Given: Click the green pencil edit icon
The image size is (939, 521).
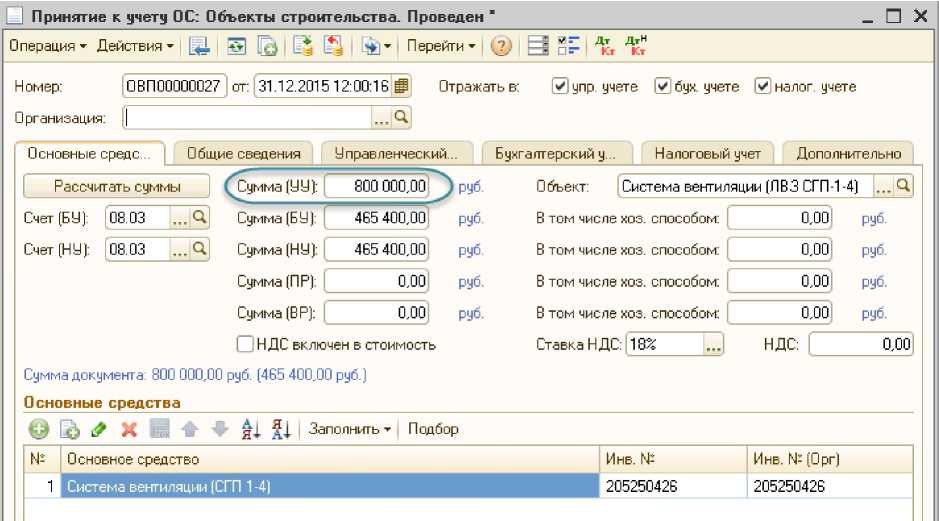Looking at the screenshot, I should pyautogui.click(x=98, y=429).
